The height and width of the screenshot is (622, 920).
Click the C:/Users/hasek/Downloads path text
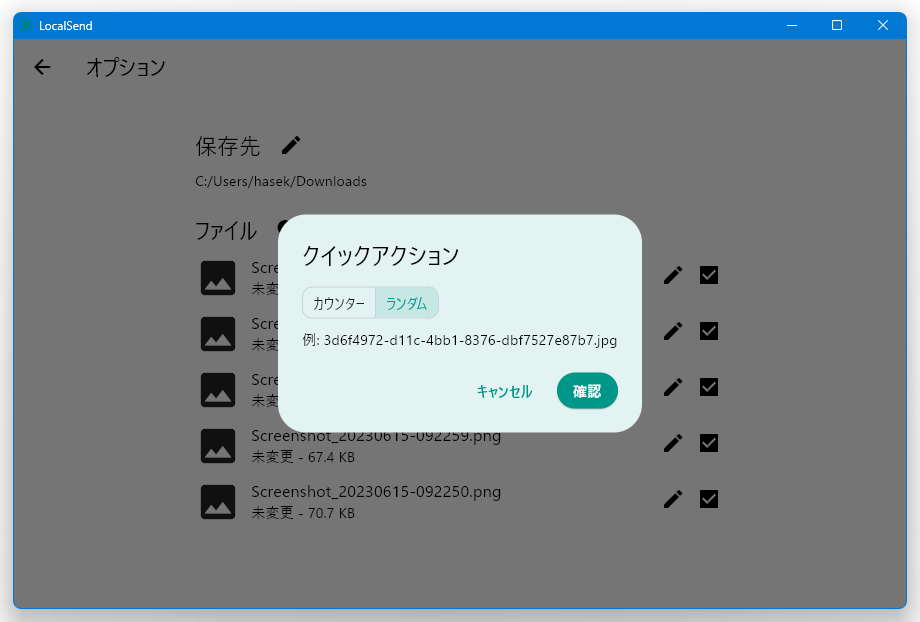point(281,181)
